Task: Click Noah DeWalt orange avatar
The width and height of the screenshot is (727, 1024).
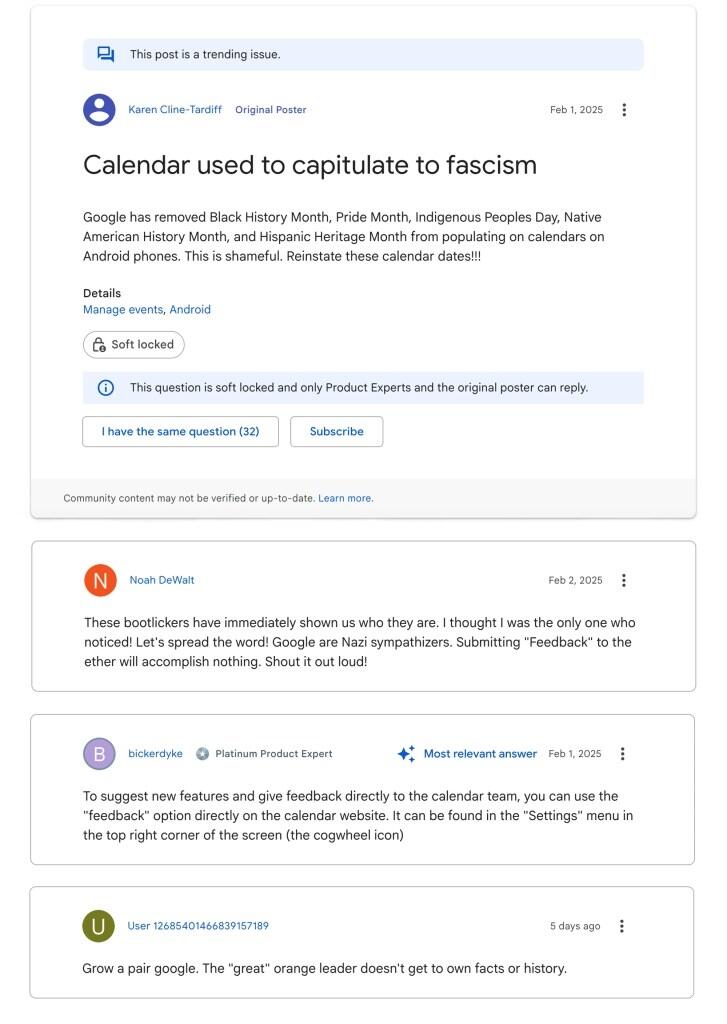Action: (x=100, y=580)
